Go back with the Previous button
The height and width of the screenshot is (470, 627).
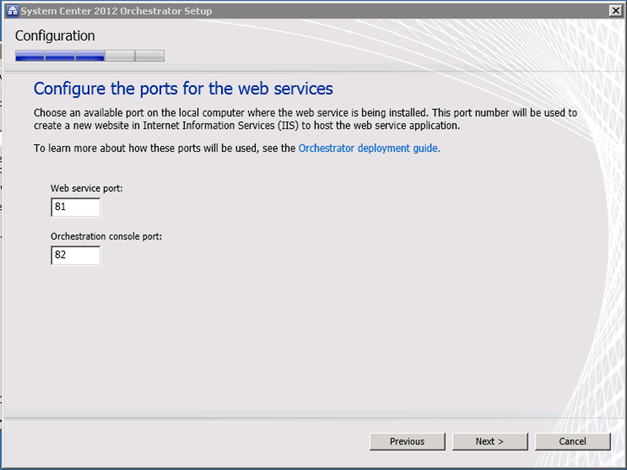407,441
